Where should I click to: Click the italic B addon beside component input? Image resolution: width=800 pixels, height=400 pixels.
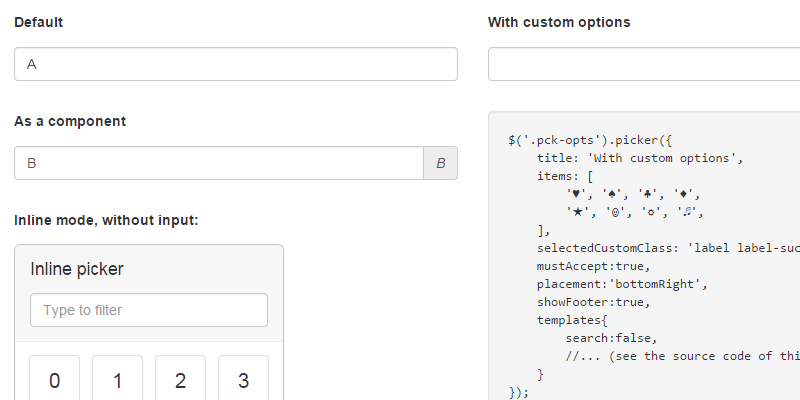coord(441,163)
